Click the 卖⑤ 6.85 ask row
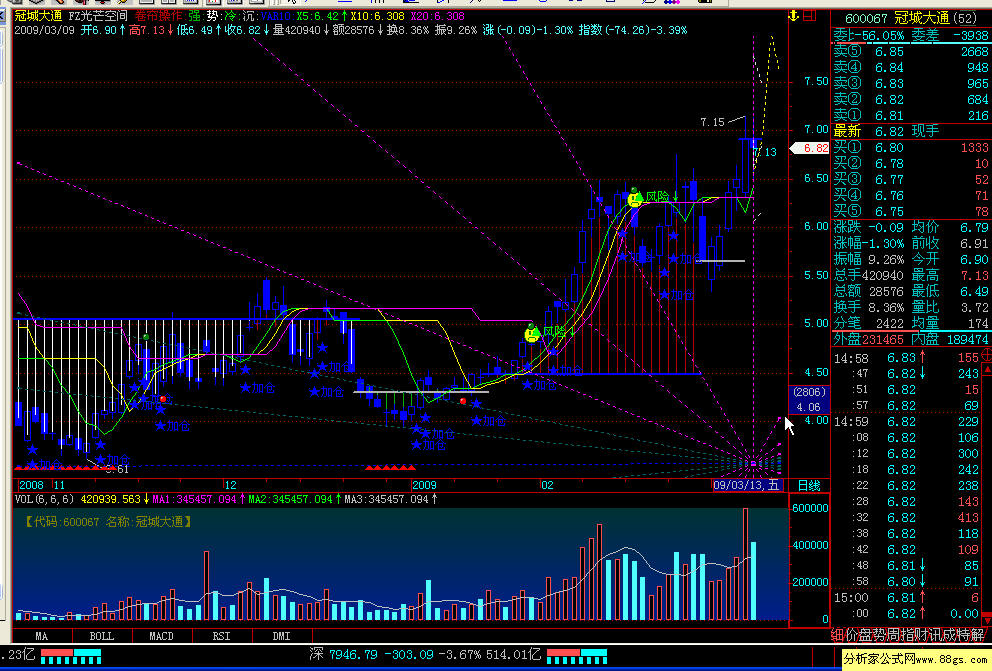Image resolution: width=992 pixels, height=671 pixels. [x=910, y=52]
